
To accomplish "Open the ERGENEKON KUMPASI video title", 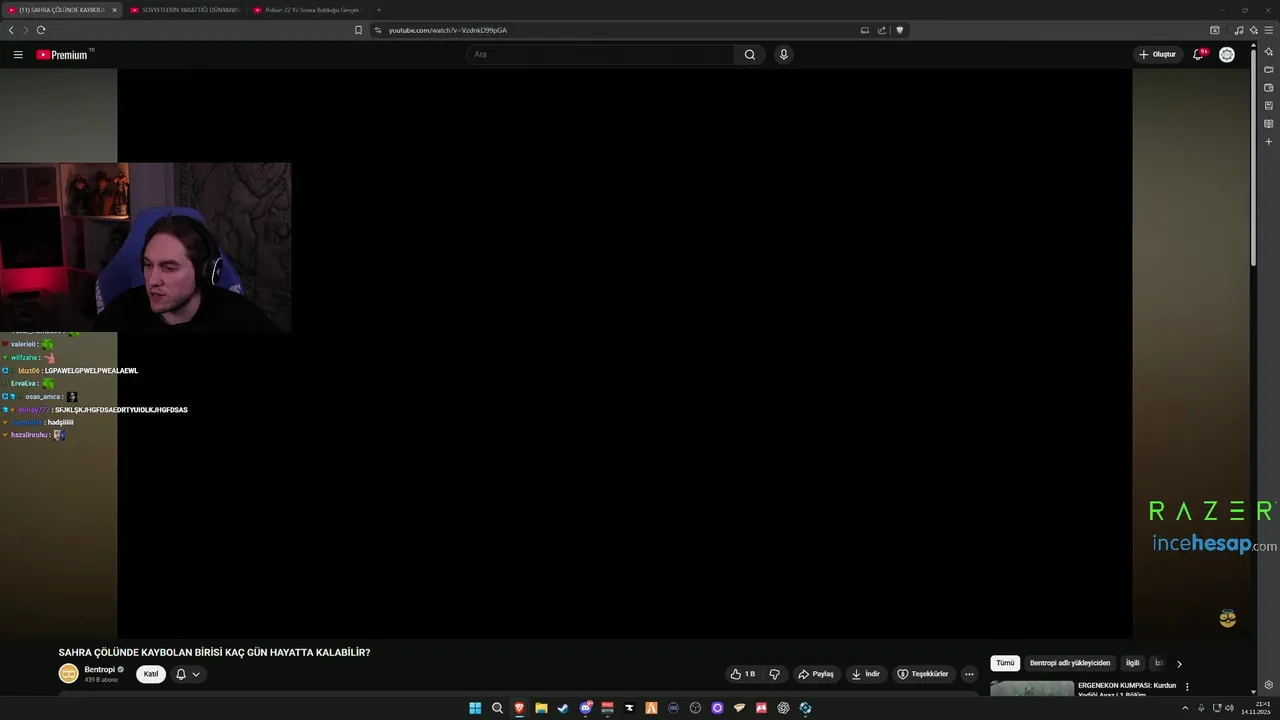I will (1127, 689).
